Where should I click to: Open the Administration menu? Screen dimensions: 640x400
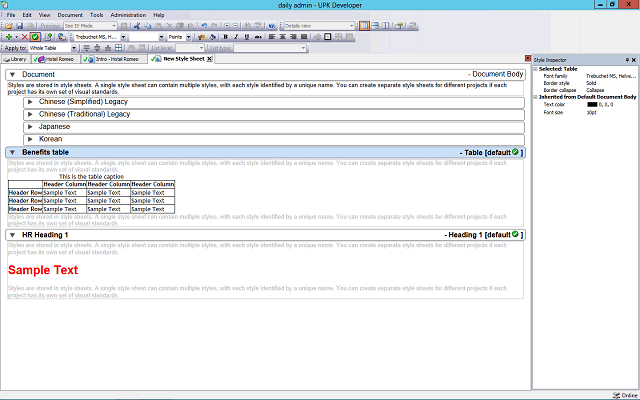[x=128, y=15]
